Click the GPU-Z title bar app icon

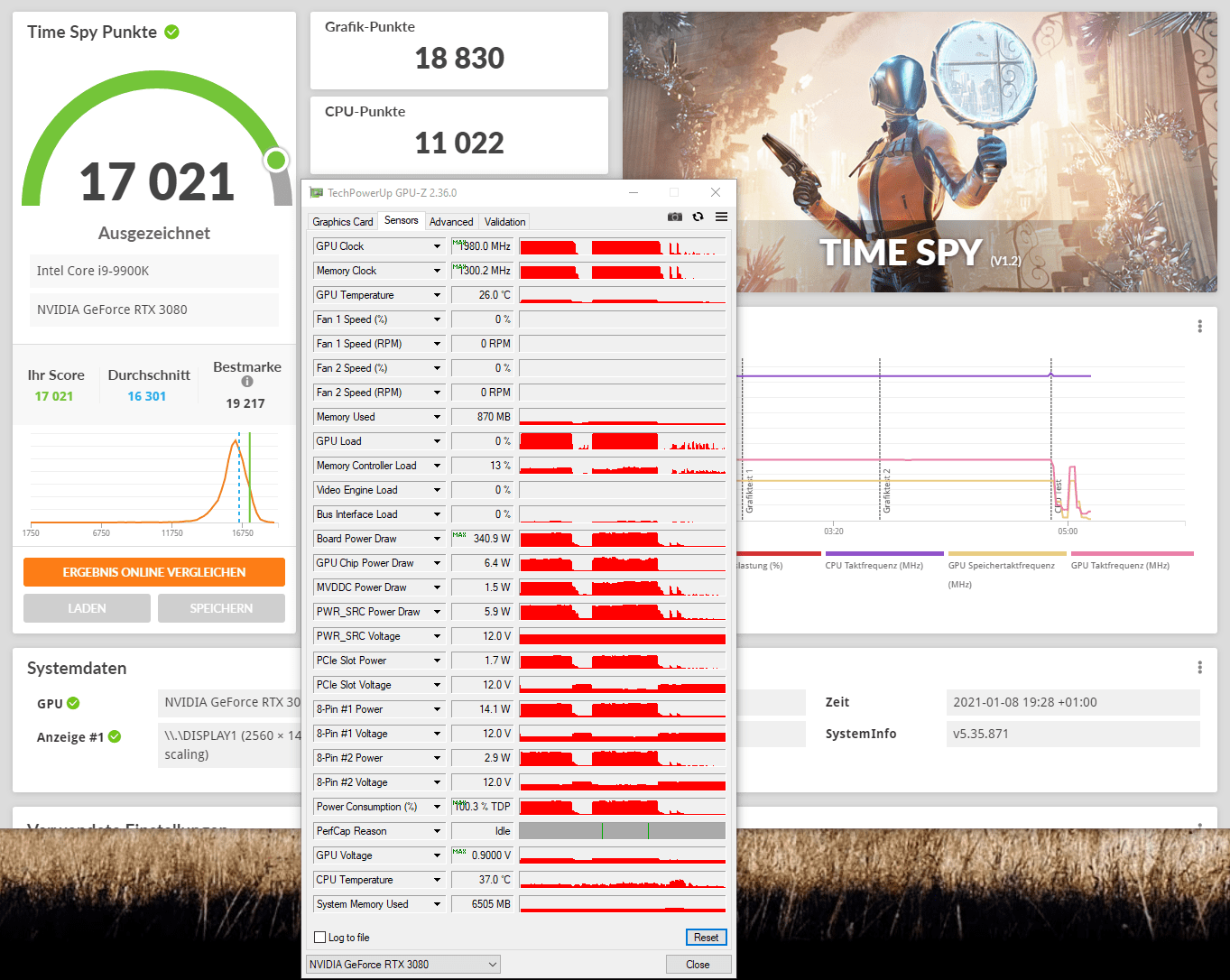pyautogui.click(x=316, y=192)
